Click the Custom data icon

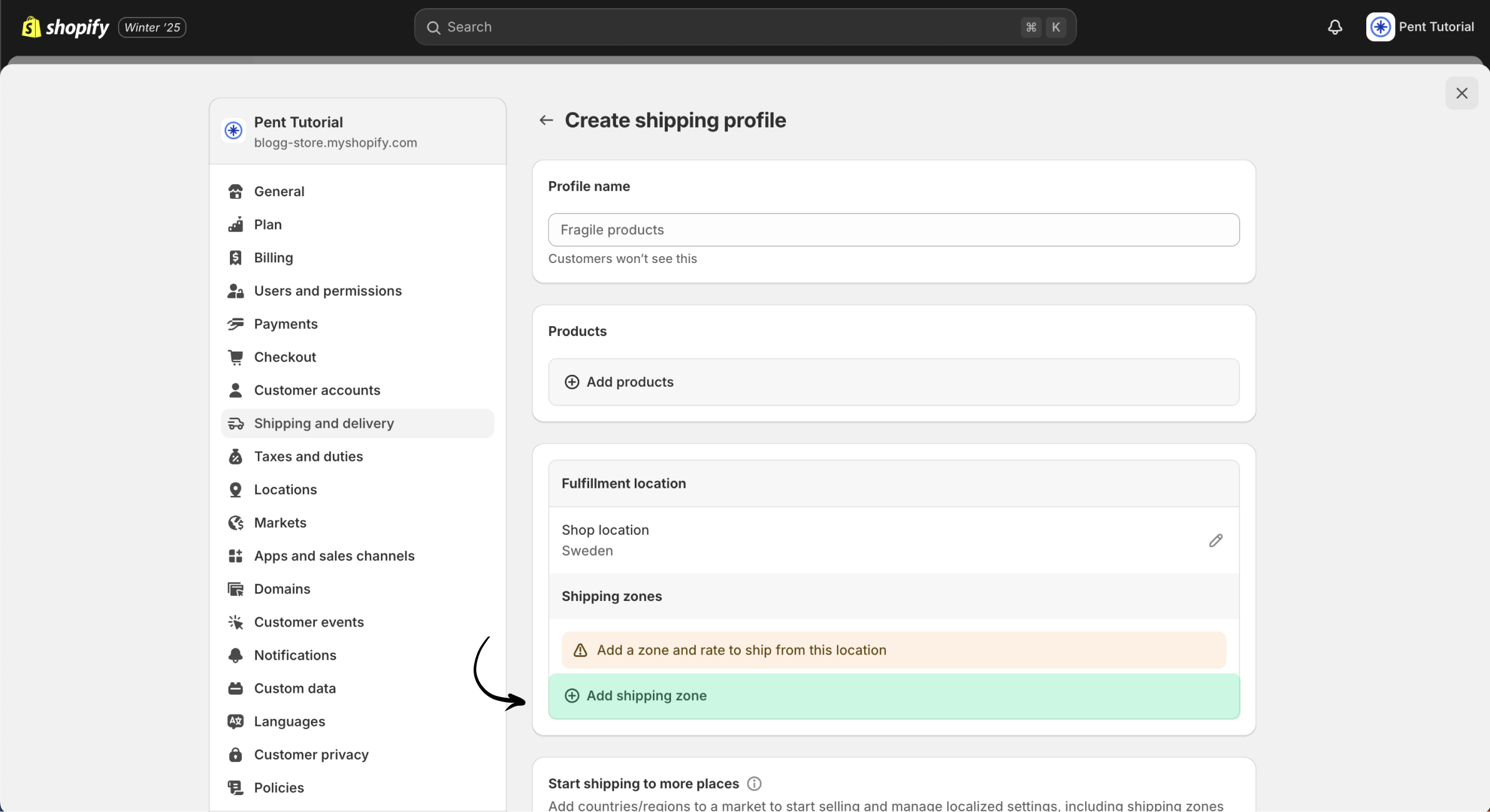tap(236, 688)
